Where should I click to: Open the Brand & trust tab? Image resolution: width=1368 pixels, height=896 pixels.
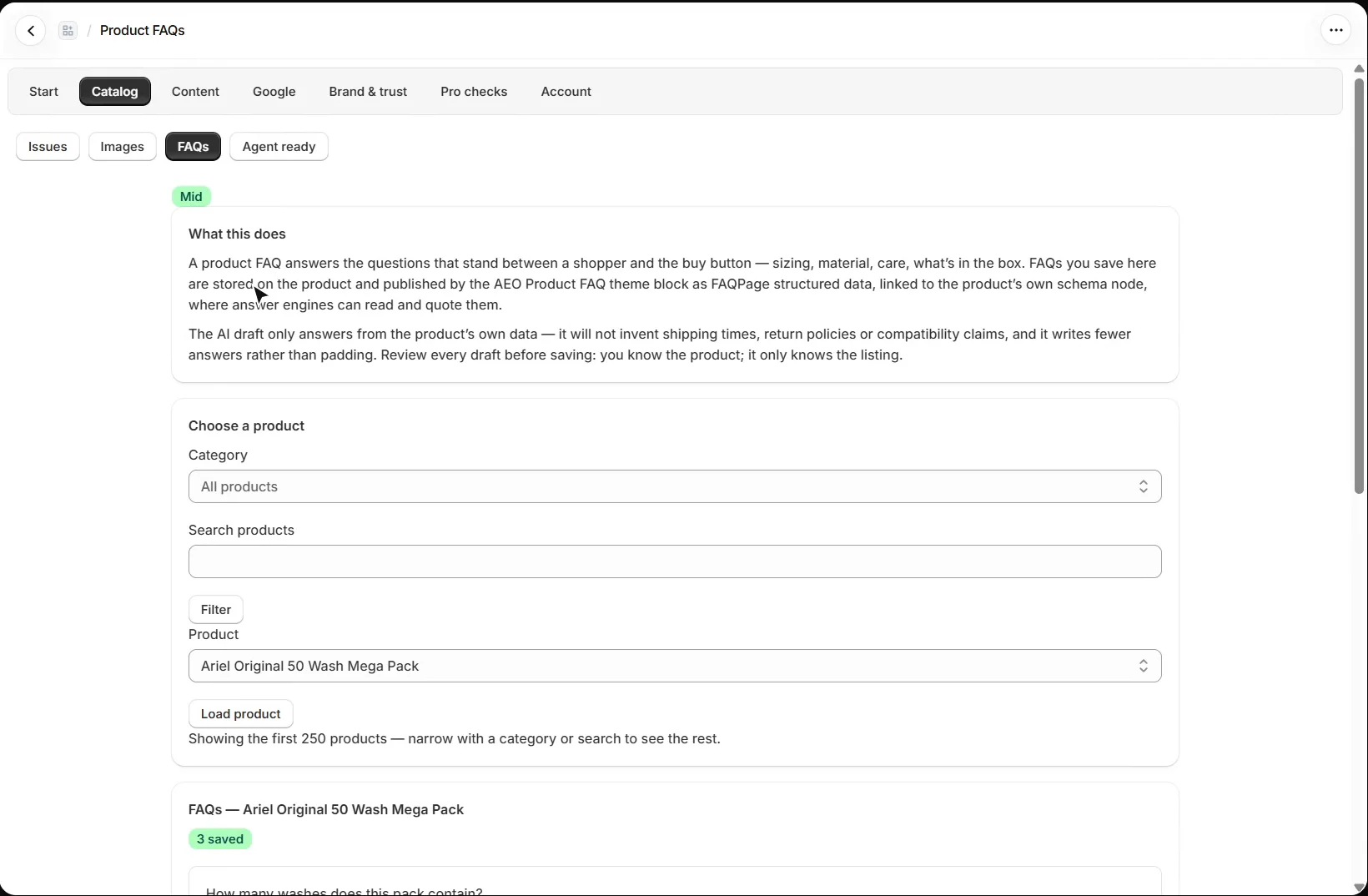(x=368, y=92)
